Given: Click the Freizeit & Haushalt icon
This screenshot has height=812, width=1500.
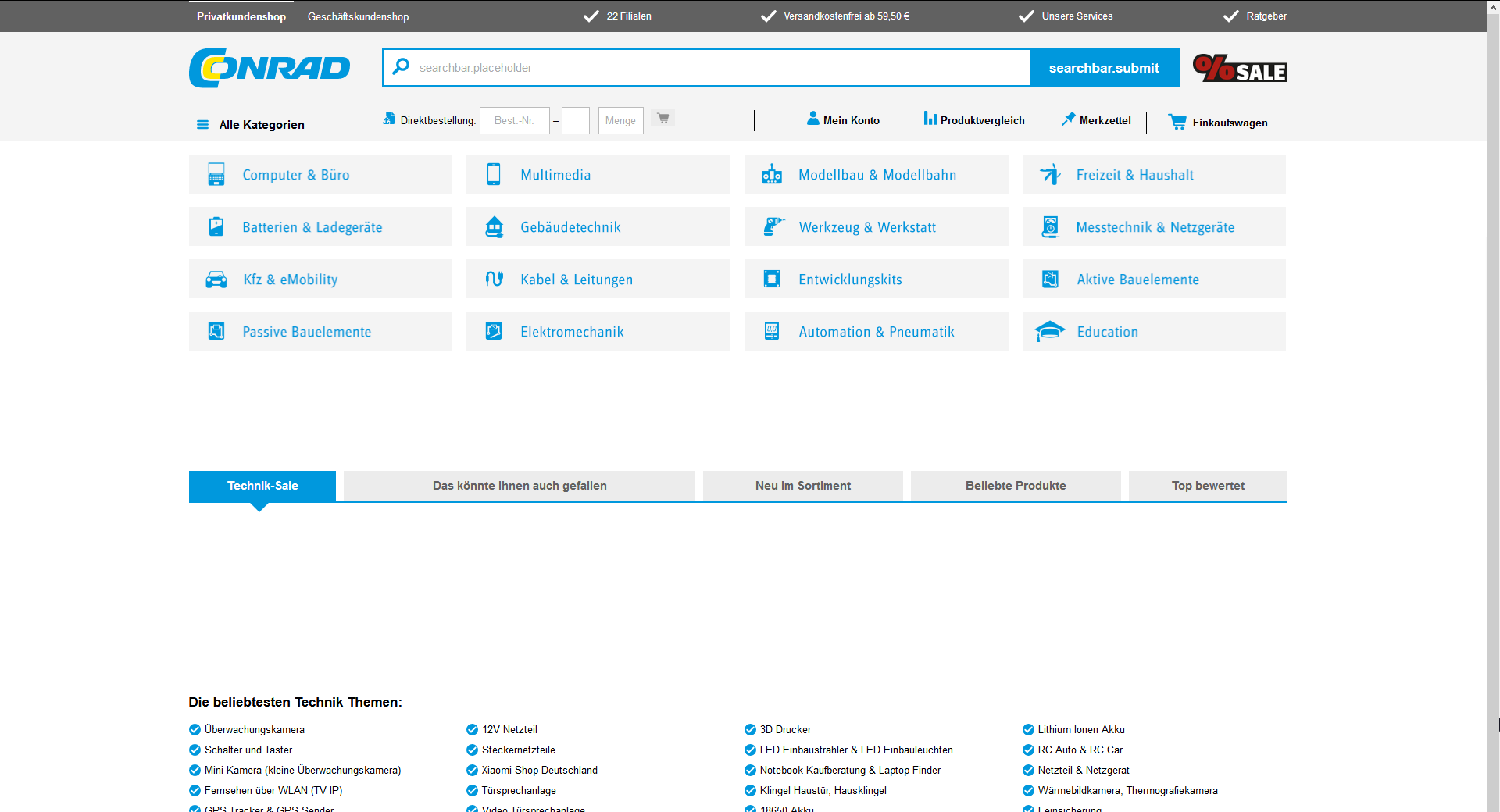Looking at the screenshot, I should pos(1050,174).
